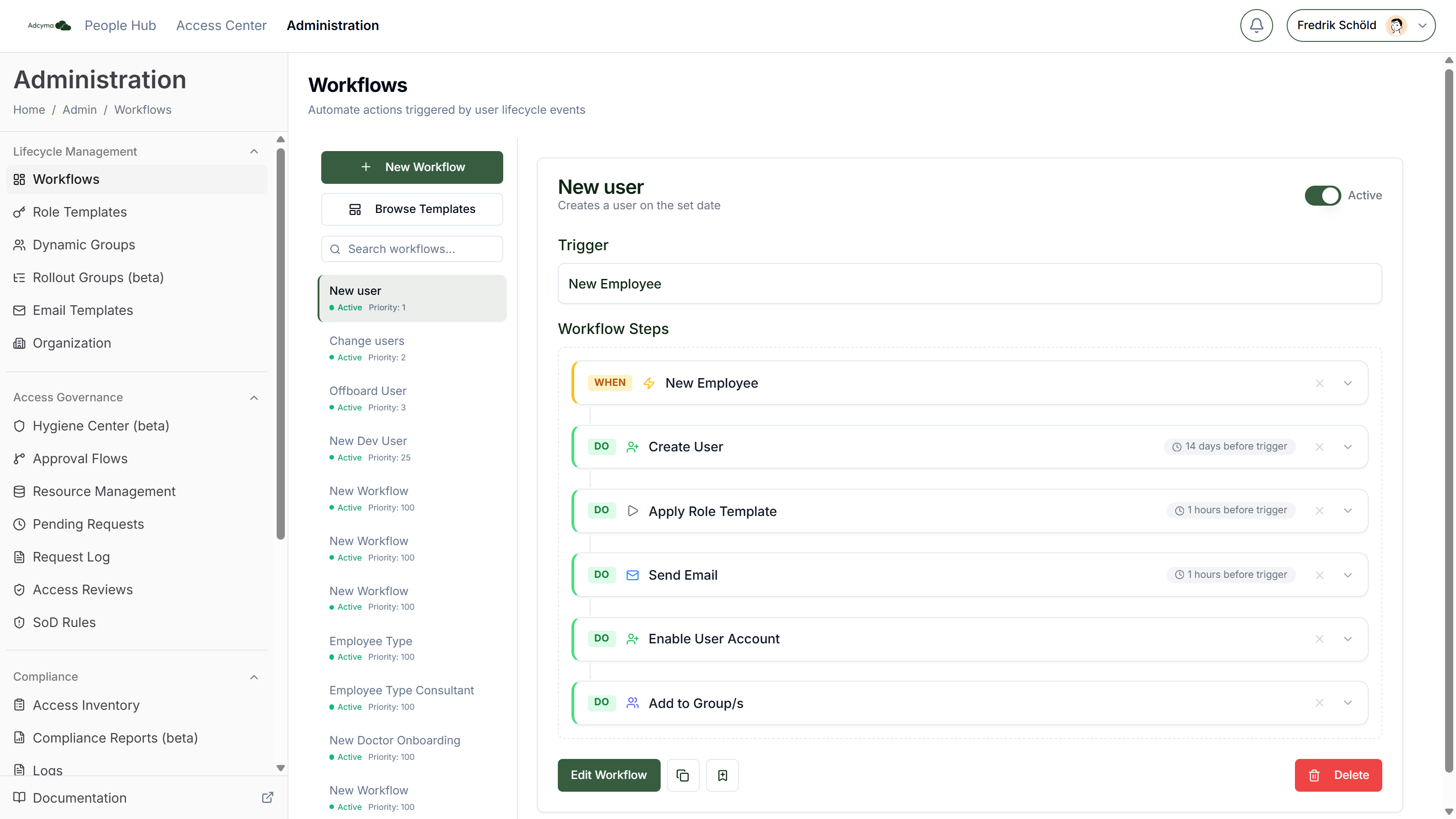Remove the Add to Group/s step
This screenshot has width=1456, height=819.
pyautogui.click(x=1319, y=703)
